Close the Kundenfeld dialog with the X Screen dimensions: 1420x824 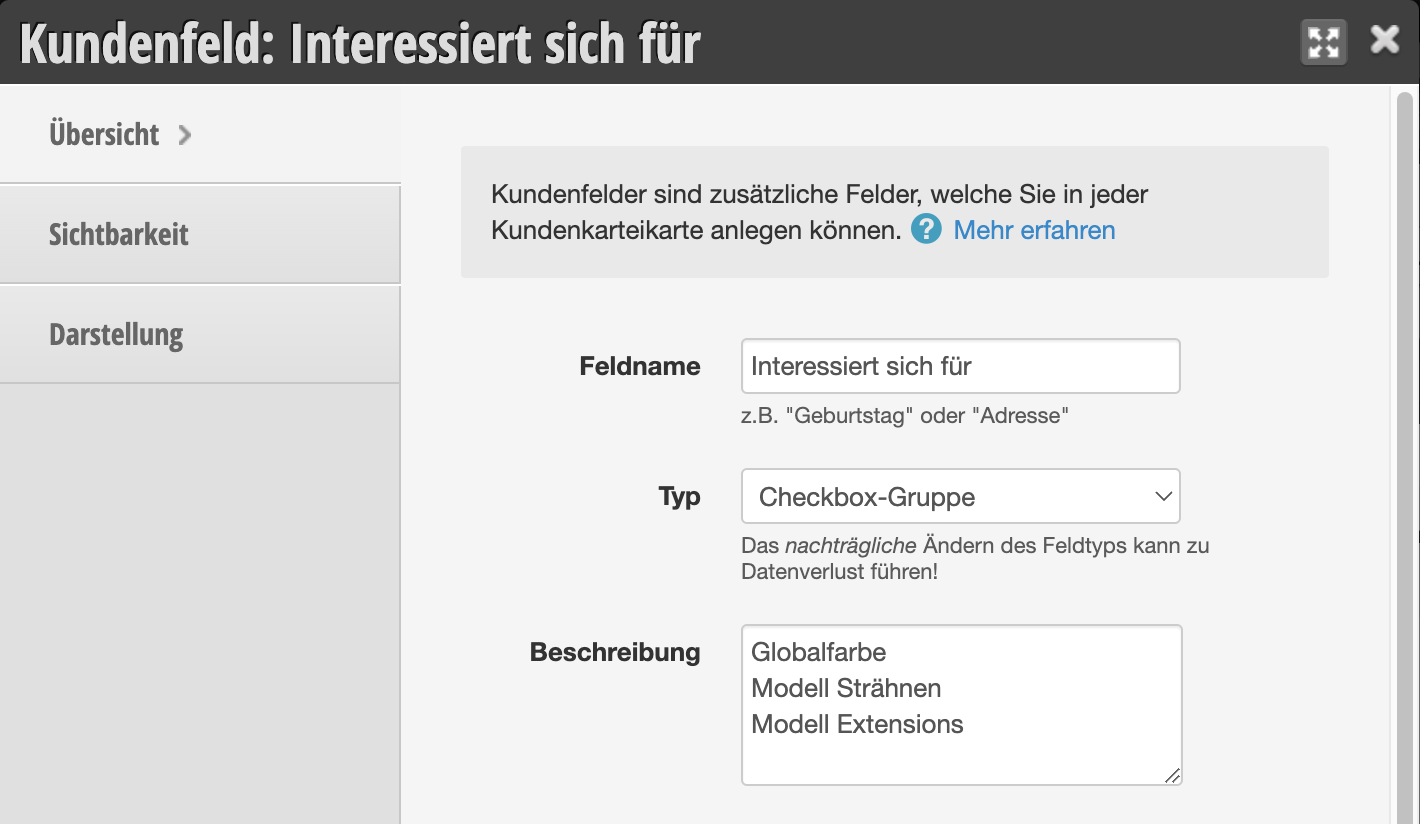point(1385,40)
